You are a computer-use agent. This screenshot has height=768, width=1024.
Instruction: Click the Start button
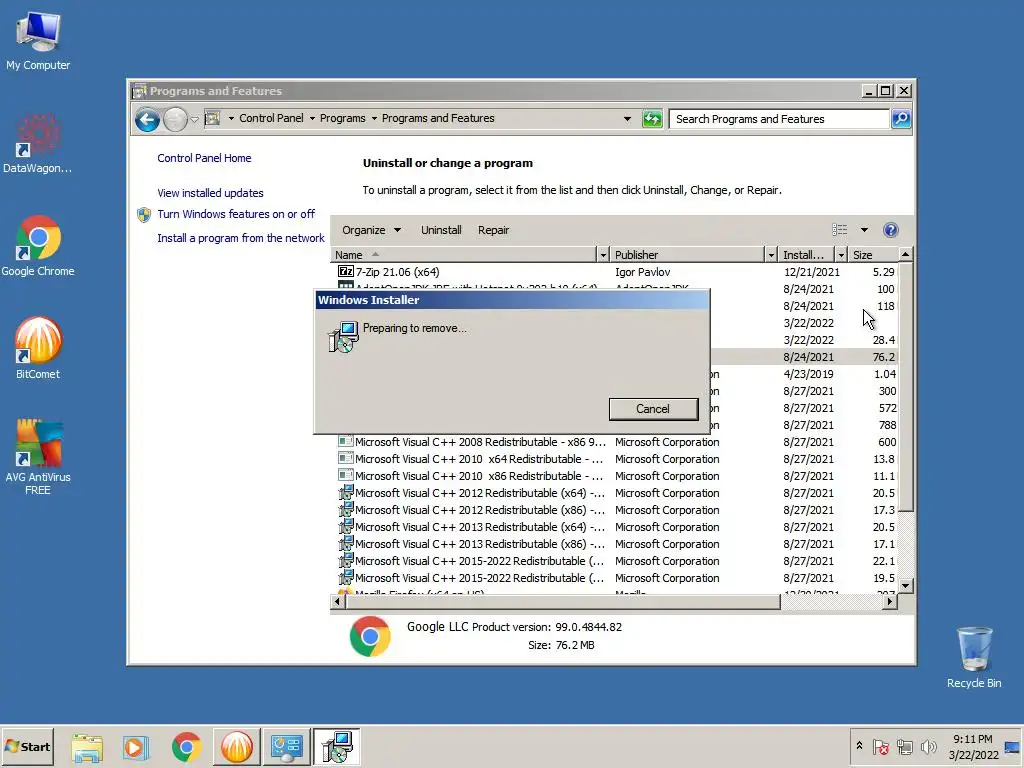[27, 746]
